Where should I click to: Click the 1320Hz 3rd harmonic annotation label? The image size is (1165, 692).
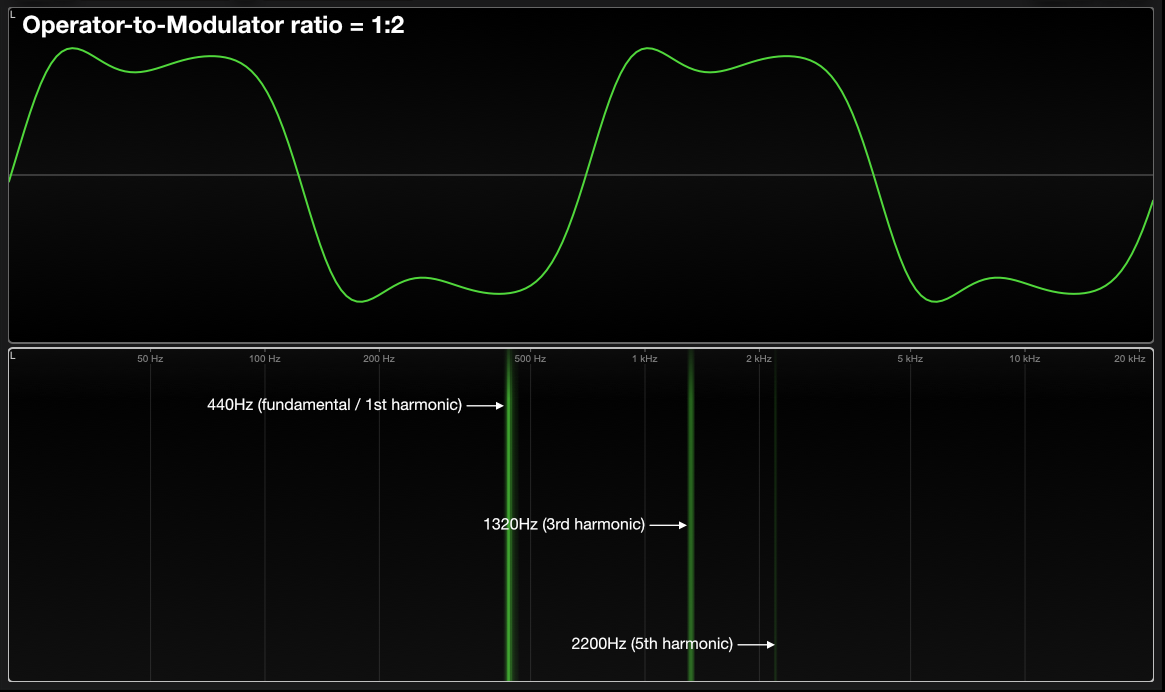tap(563, 522)
